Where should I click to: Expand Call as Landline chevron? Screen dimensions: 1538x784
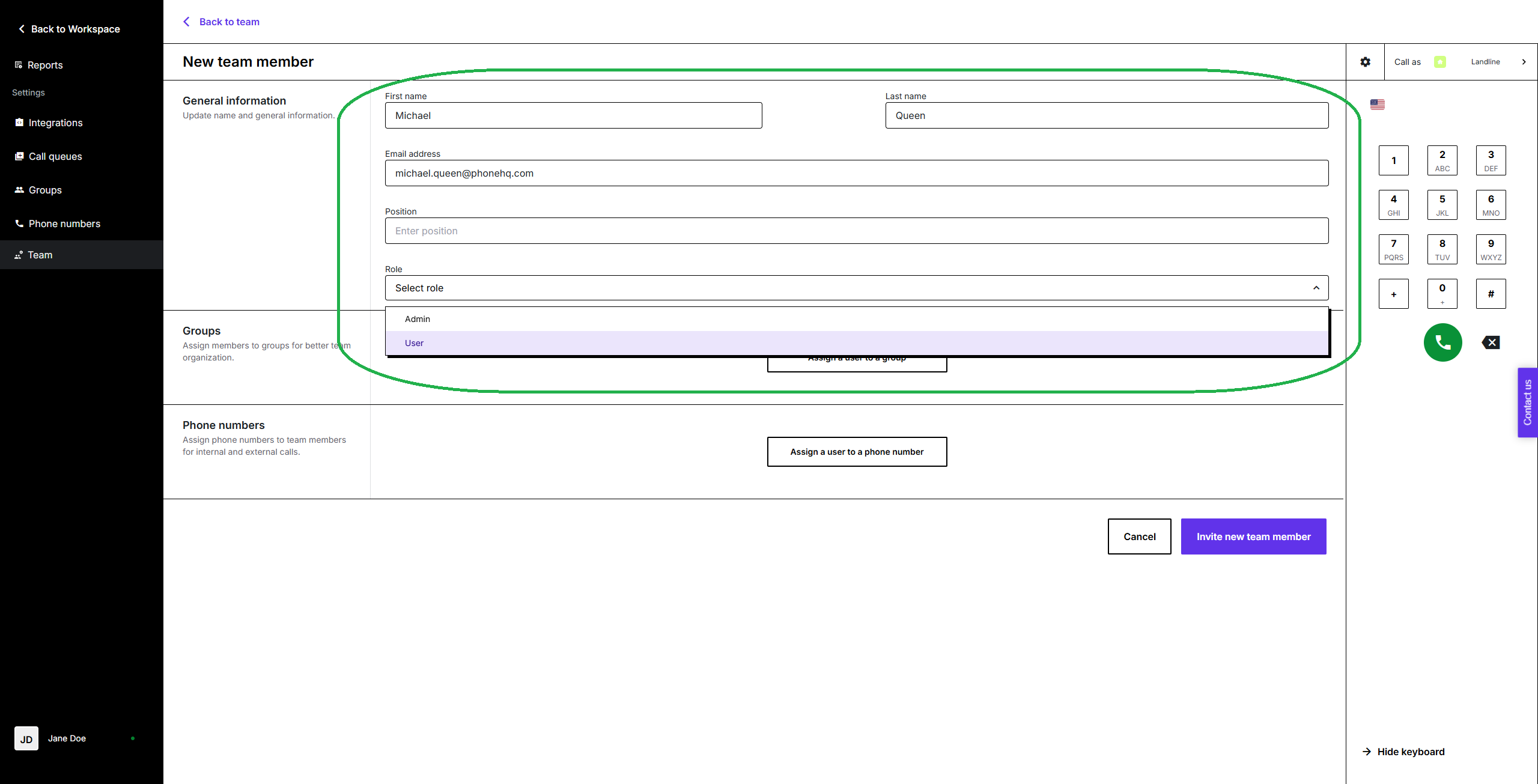point(1524,62)
